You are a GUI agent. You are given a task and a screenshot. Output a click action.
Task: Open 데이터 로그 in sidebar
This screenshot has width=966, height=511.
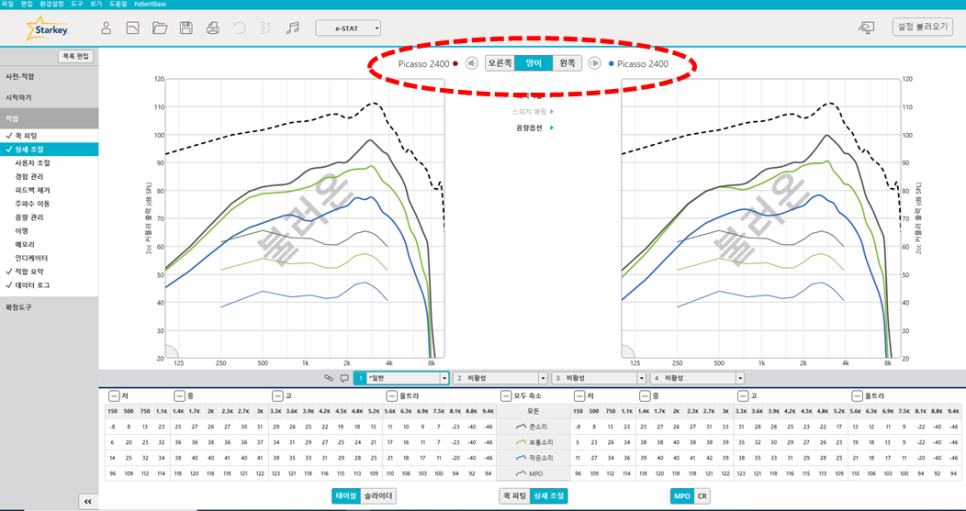(33, 285)
